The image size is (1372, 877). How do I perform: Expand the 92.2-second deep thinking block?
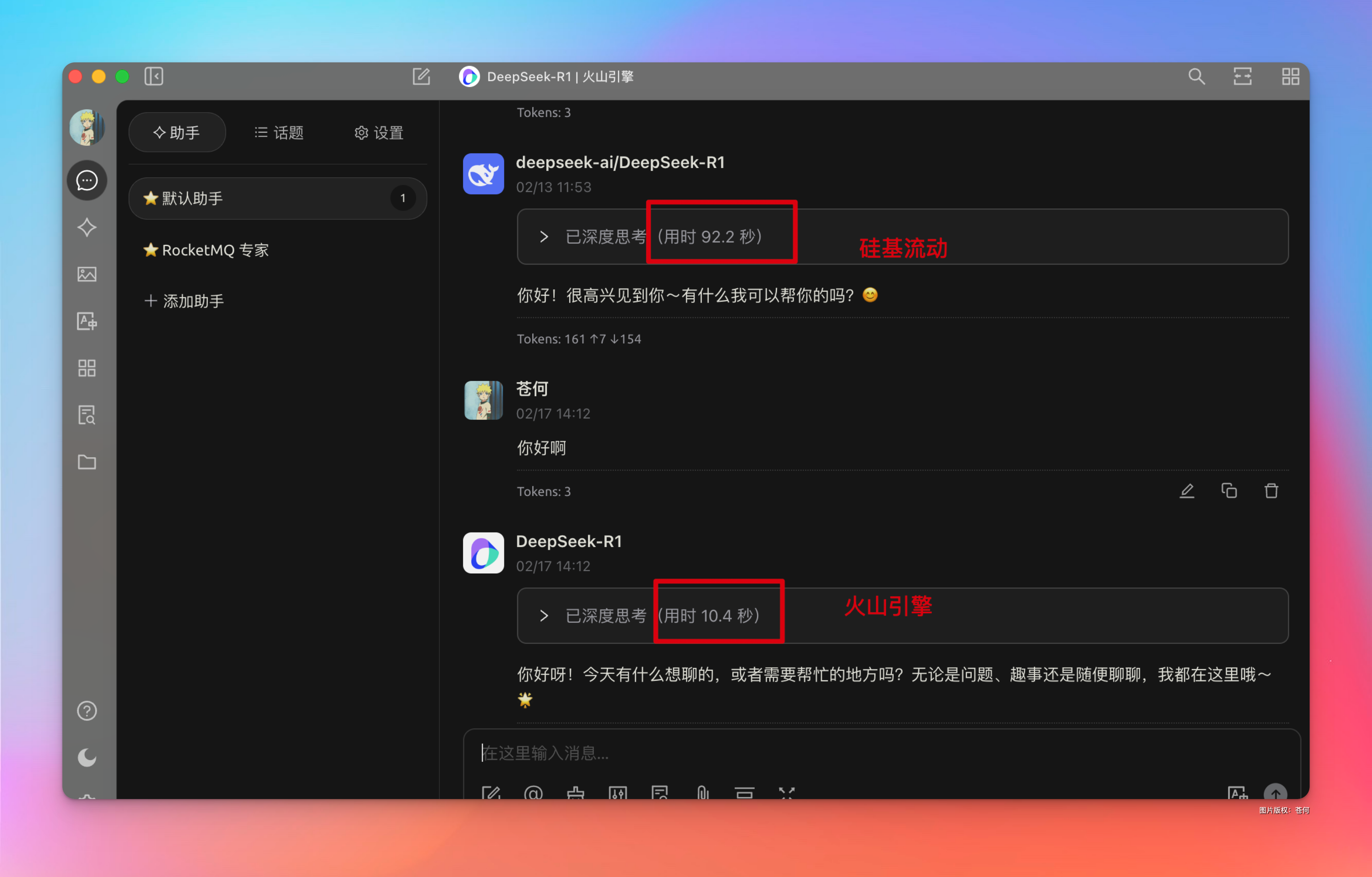click(x=544, y=236)
